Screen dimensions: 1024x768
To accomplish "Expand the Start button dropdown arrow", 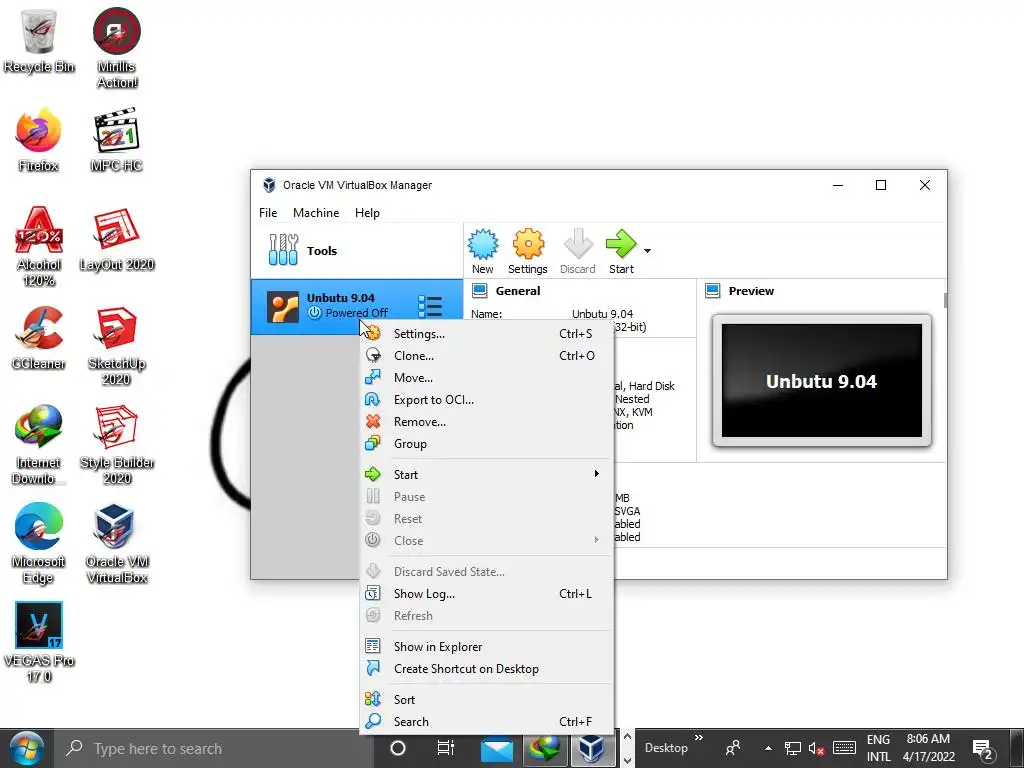I will click(x=647, y=251).
